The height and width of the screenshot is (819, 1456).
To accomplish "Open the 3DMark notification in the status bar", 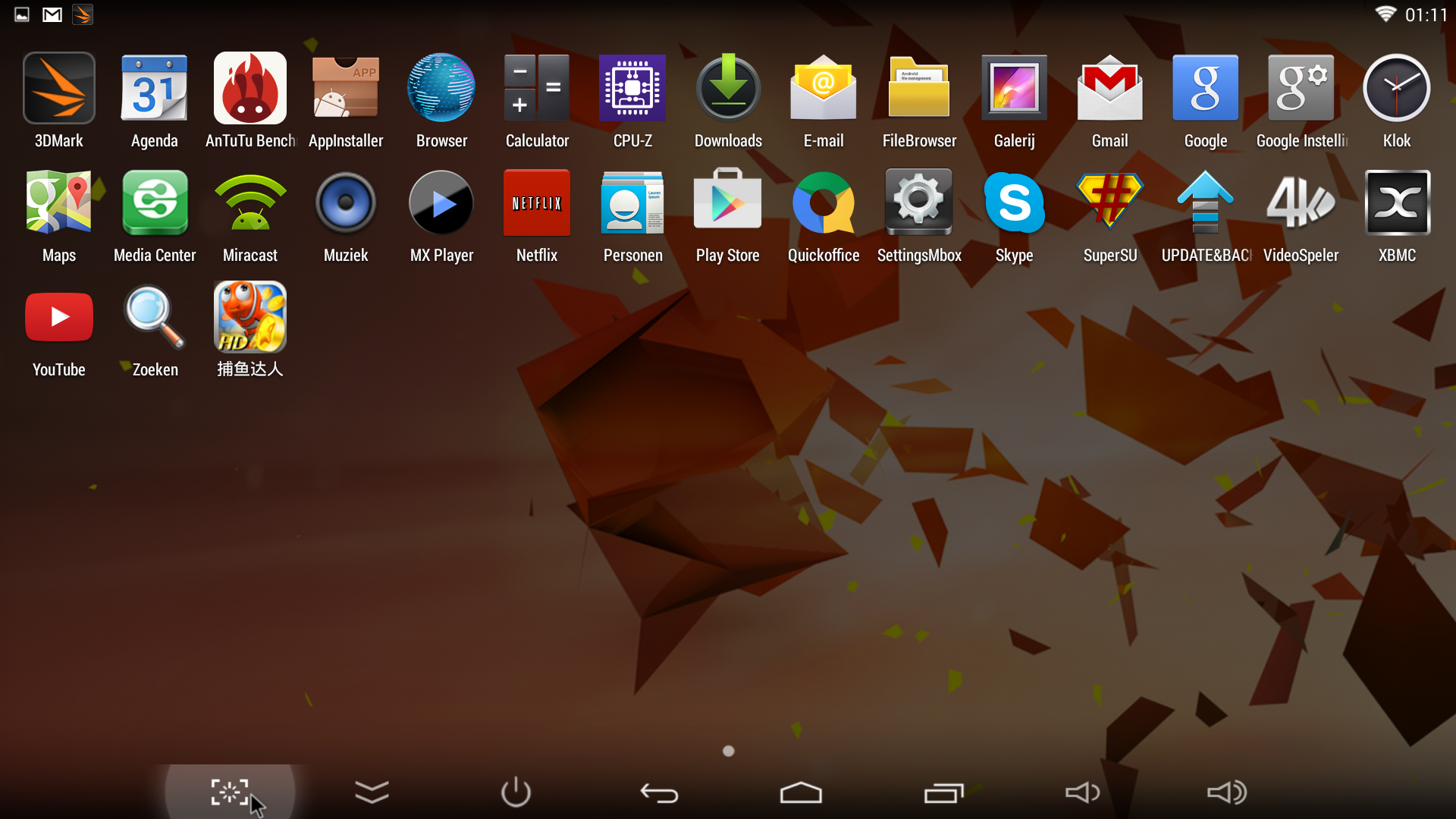I will (x=83, y=14).
